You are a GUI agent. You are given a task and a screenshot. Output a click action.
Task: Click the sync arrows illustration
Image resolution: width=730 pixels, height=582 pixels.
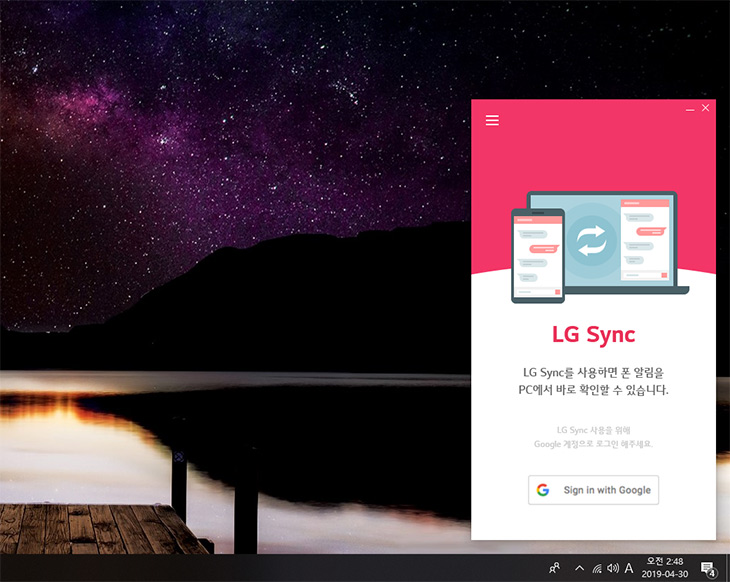(x=592, y=241)
